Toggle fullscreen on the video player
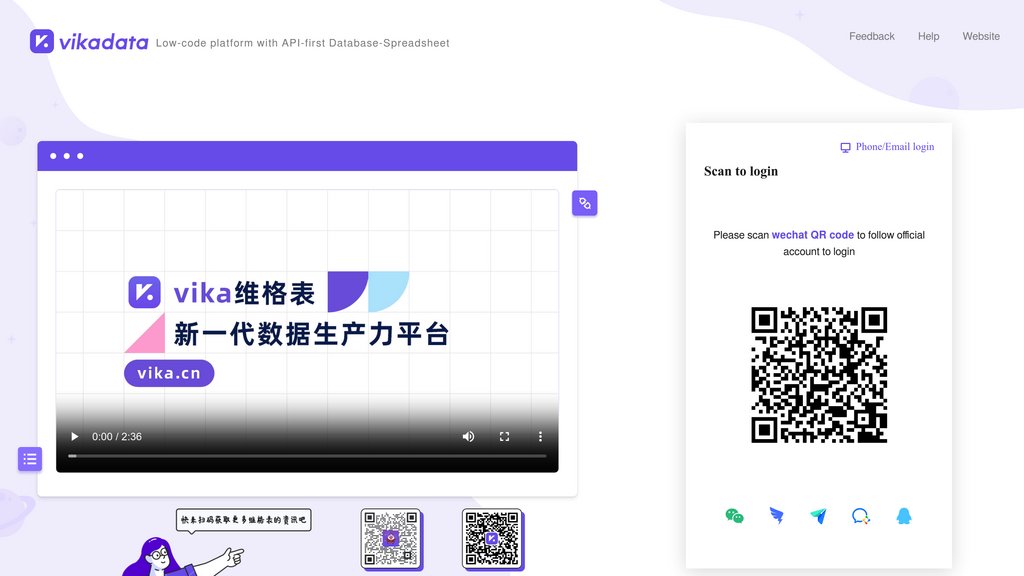The width and height of the screenshot is (1024, 576). pyautogui.click(x=504, y=436)
